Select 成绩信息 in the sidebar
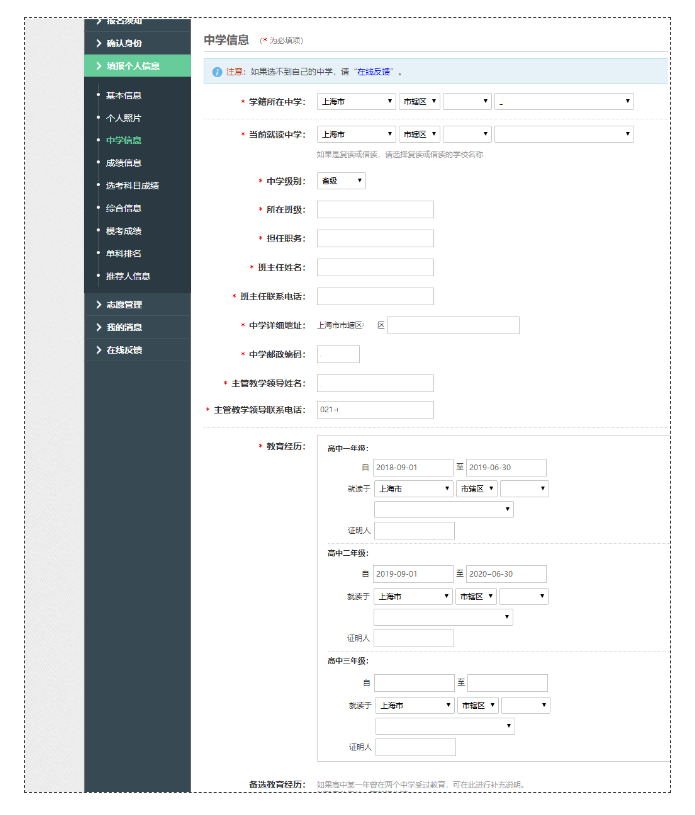 coord(123,163)
